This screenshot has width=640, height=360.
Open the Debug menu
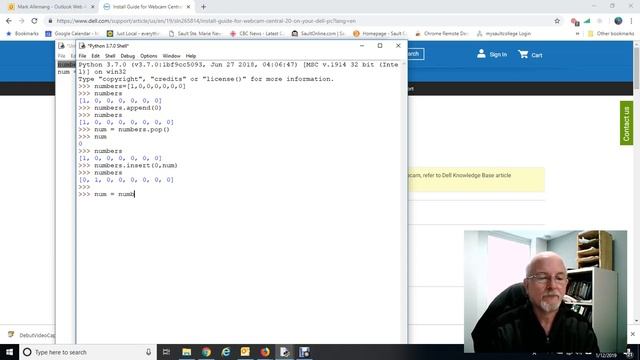pyautogui.click(x=128, y=56)
